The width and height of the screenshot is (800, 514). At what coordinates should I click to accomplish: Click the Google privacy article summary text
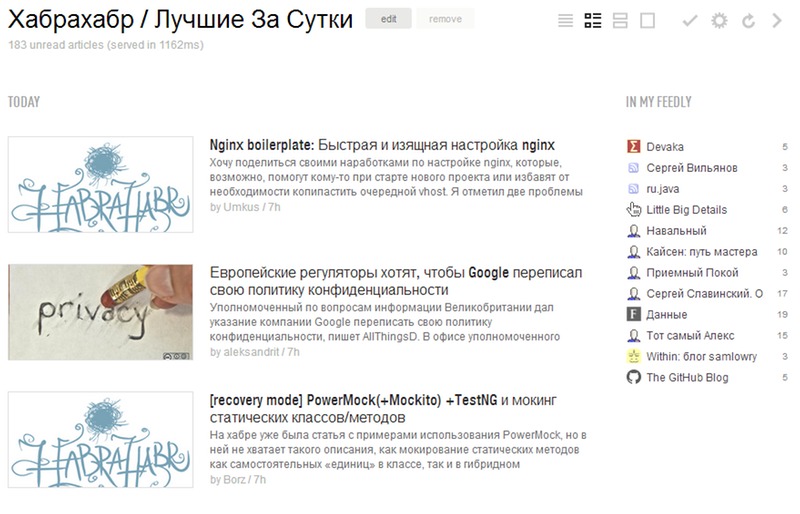pyautogui.click(x=385, y=322)
